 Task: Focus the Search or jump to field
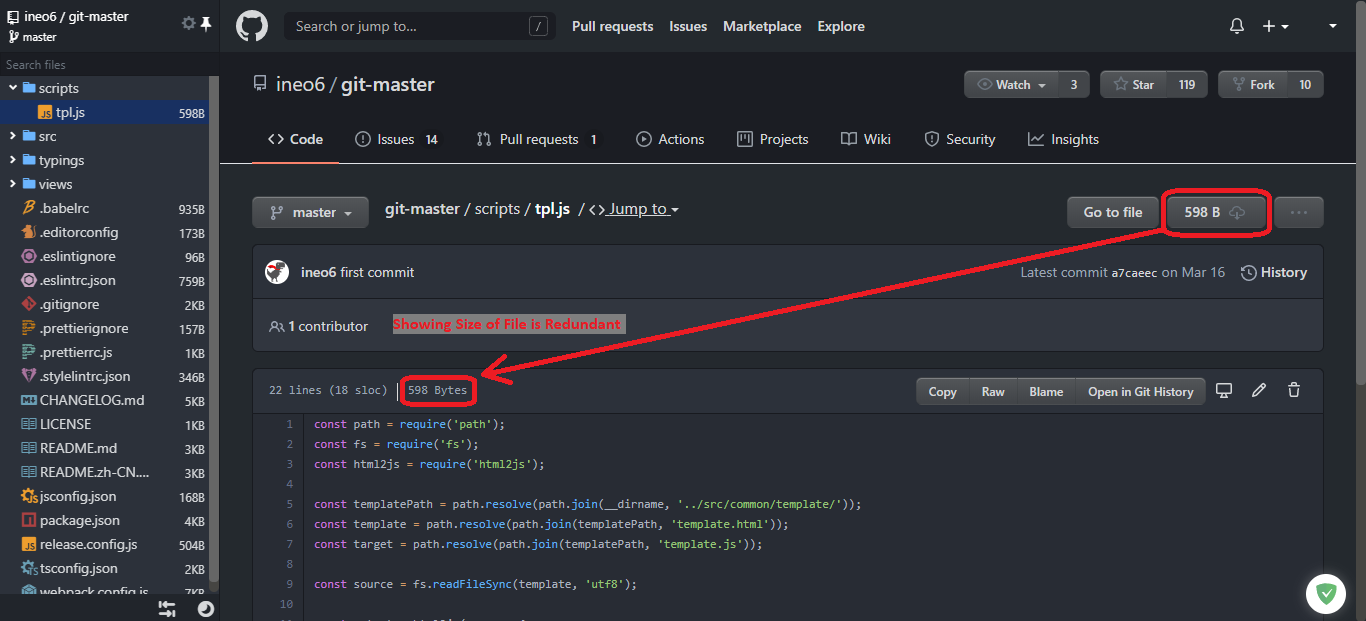(x=420, y=26)
